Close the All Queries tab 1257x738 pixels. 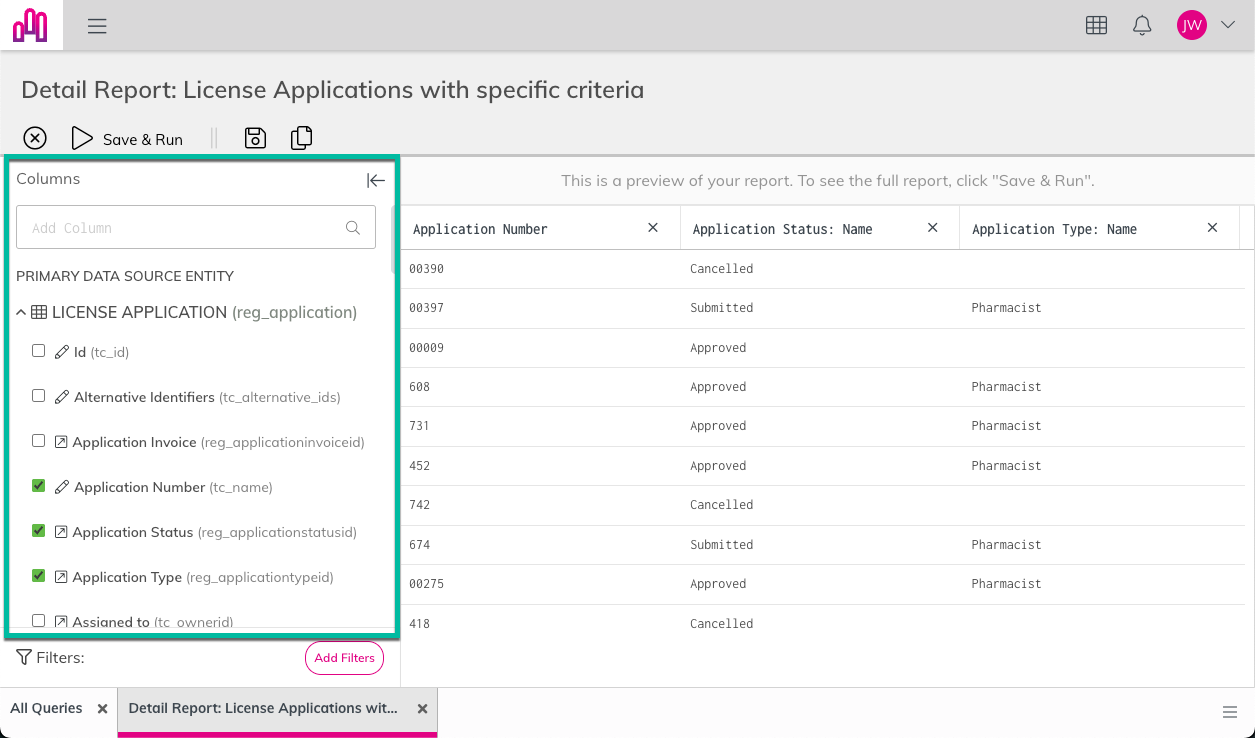(x=102, y=709)
